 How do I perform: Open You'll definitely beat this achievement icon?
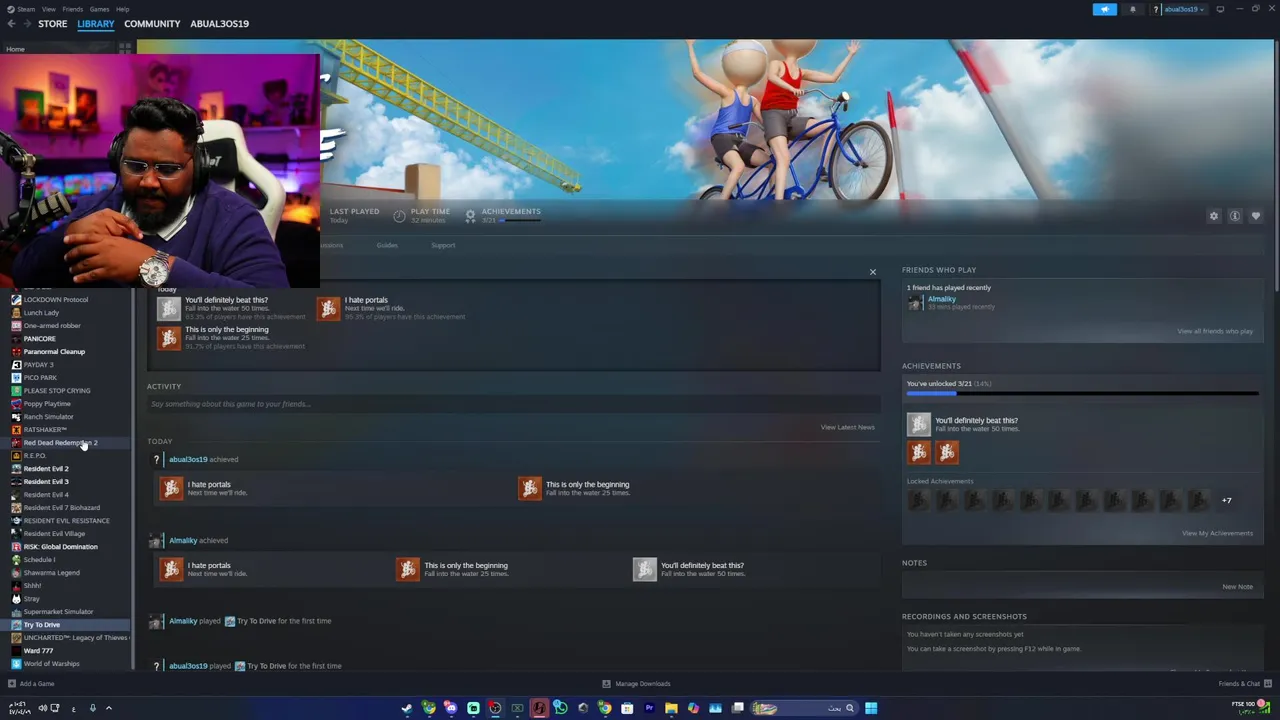pyautogui.click(x=918, y=425)
